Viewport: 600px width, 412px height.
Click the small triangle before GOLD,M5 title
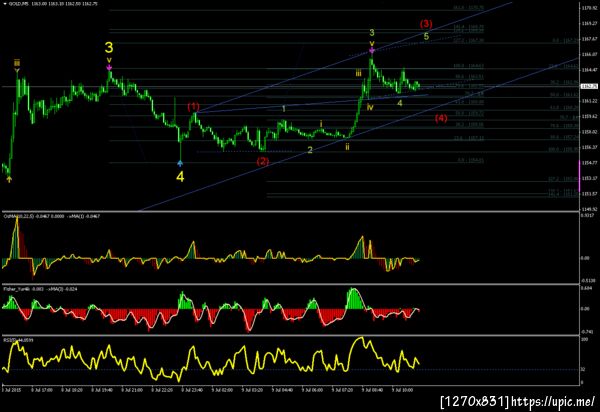5,3
